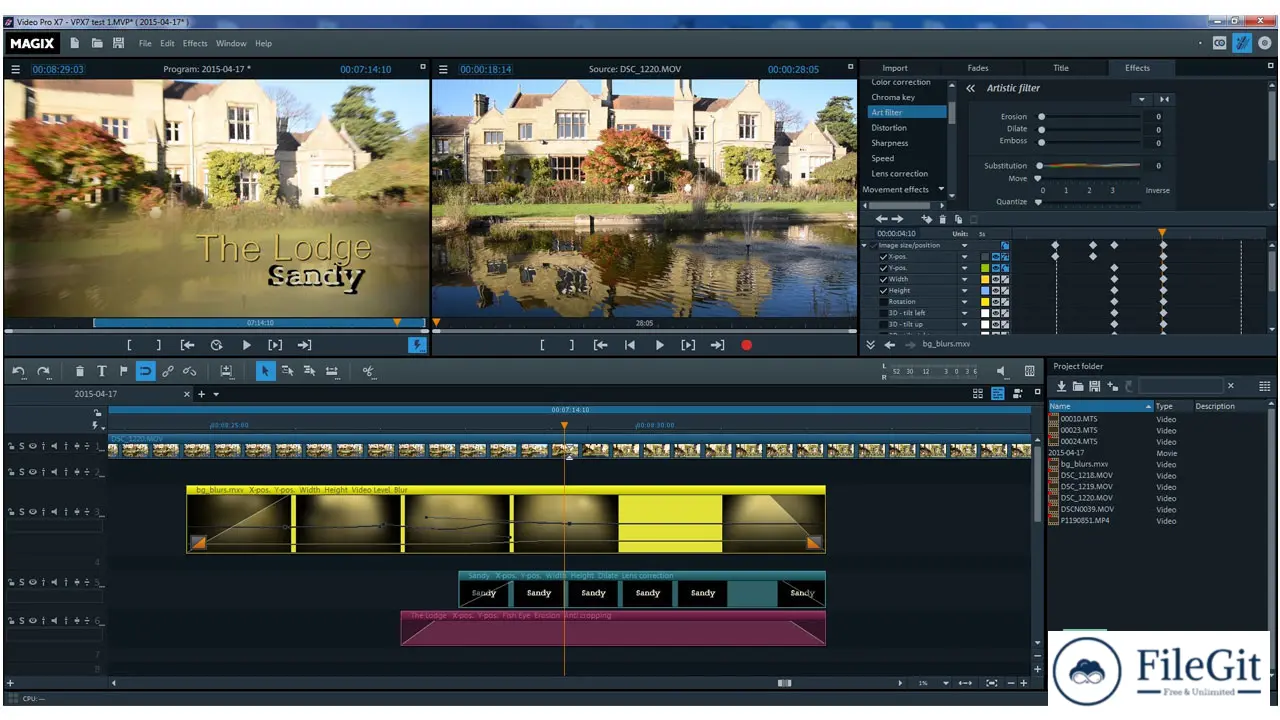Image resolution: width=1280 pixels, height=720 pixels.
Task: Toggle the X-pos. keyframe checkbox
Action: coord(883,257)
